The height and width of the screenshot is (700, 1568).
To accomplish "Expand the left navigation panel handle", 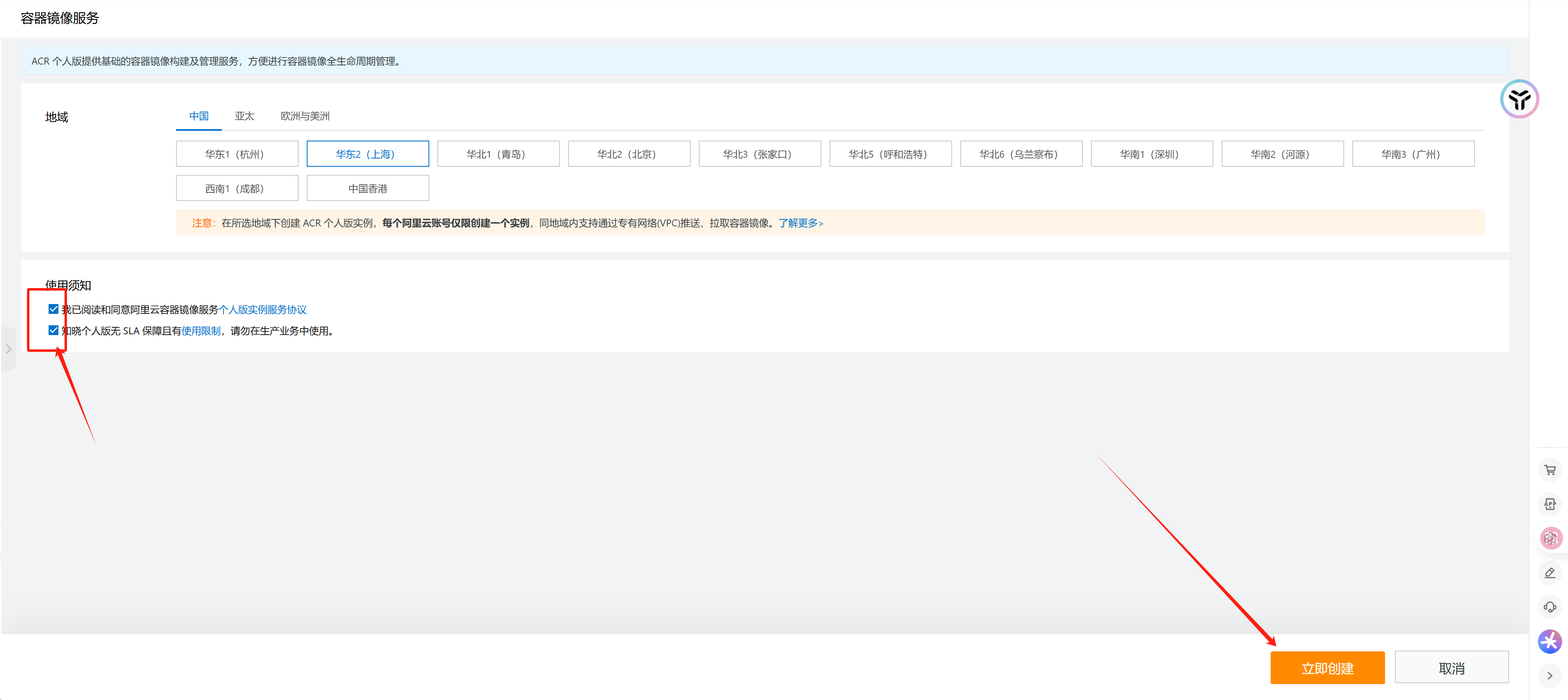I will click(x=9, y=349).
